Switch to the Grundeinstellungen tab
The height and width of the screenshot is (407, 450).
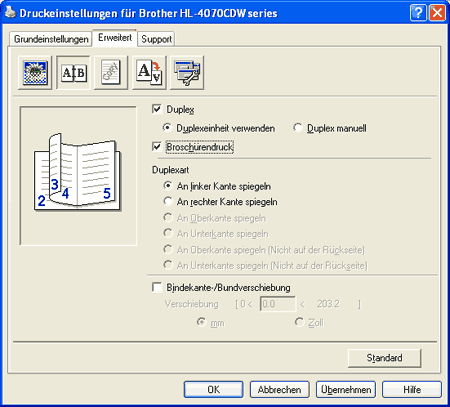tap(51, 39)
